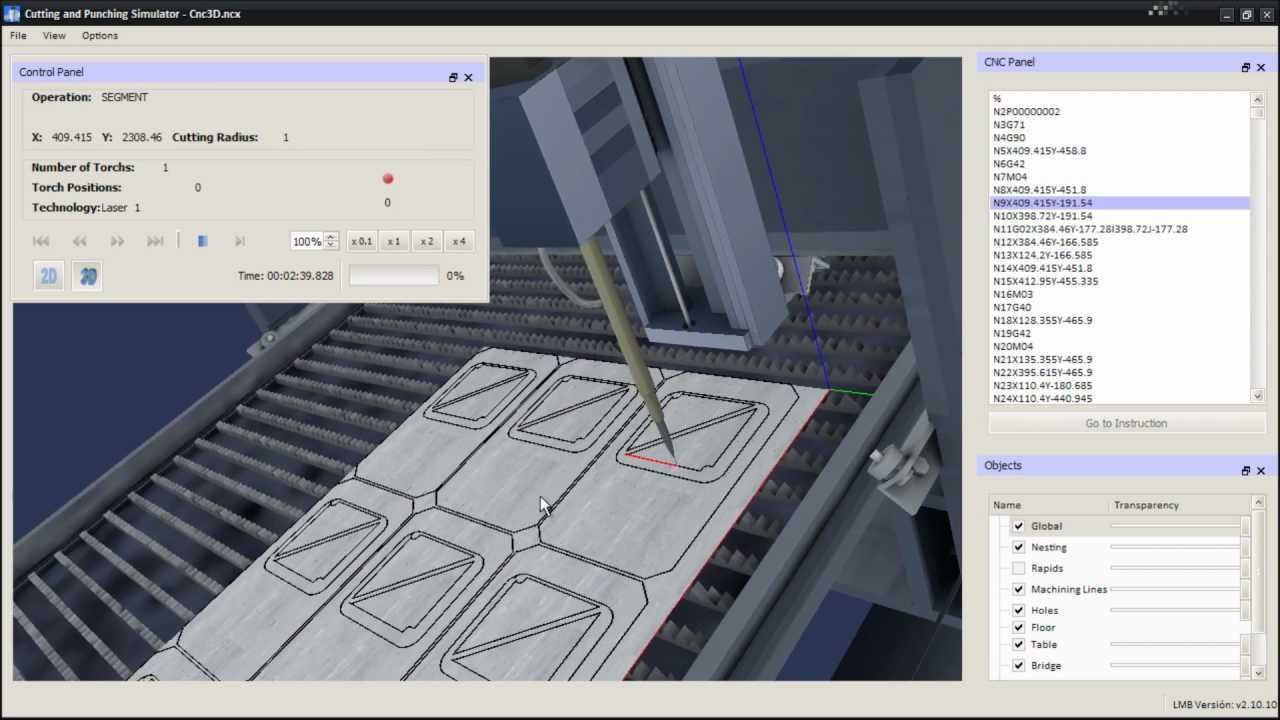The width and height of the screenshot is (1280, 720).
Task: Select line N21X135.355Y-465.9
Action: 1120,359
